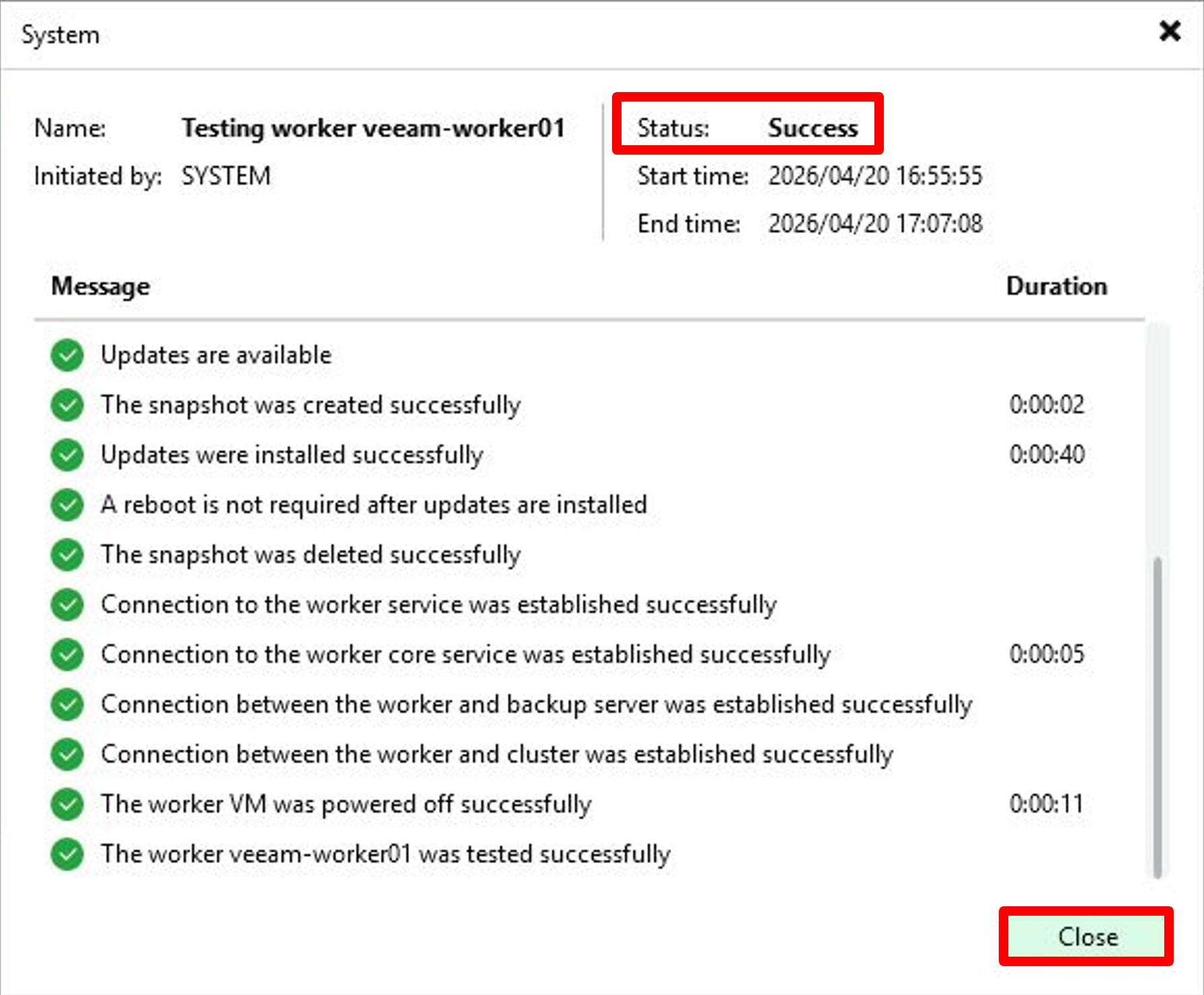The height and width of the screenshot is (995, 1204).
Task: Click the check icon for the worker core service connection row
Action: click(67, 654)
